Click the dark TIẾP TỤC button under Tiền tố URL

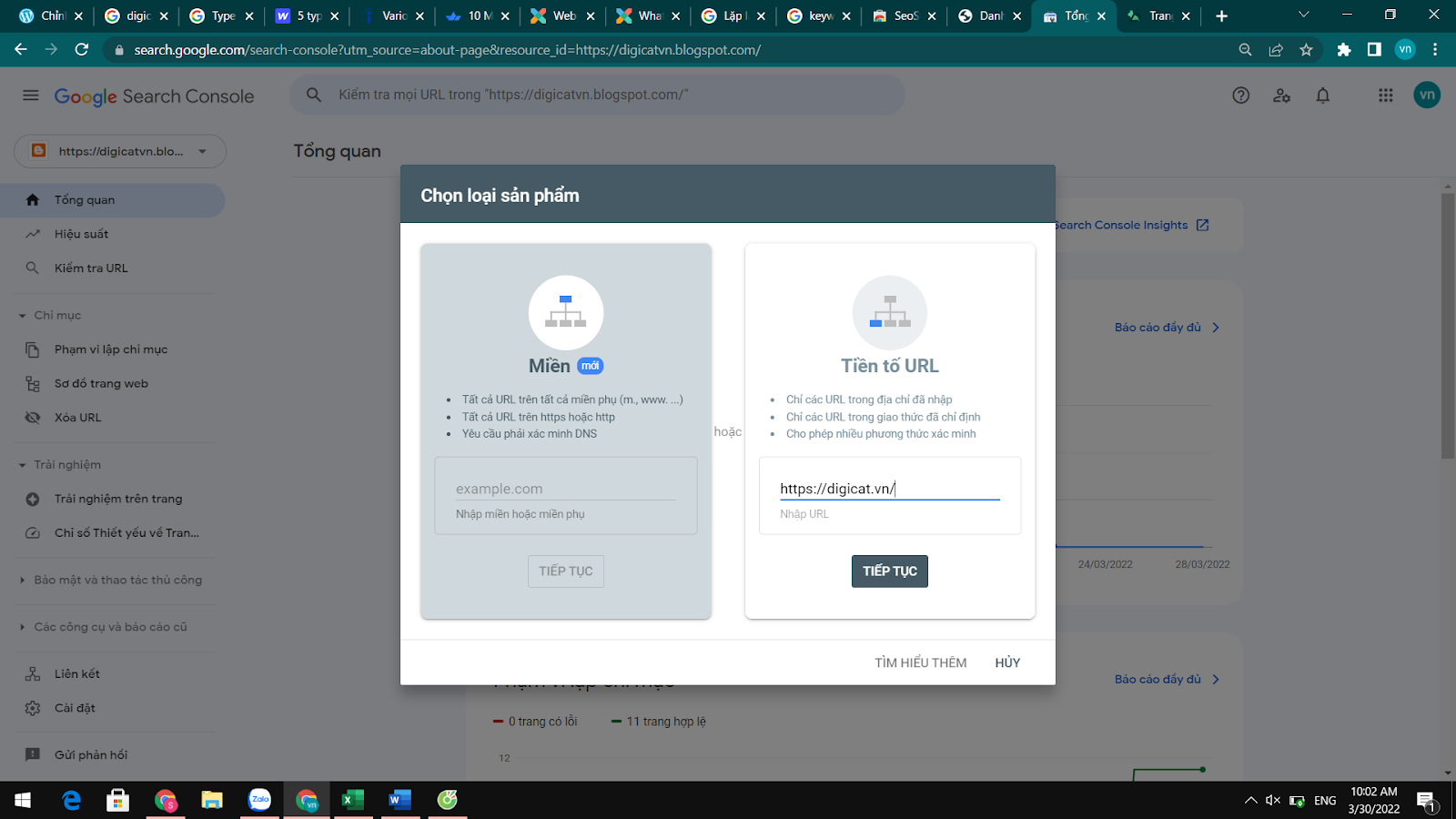(x=890, y=571)
